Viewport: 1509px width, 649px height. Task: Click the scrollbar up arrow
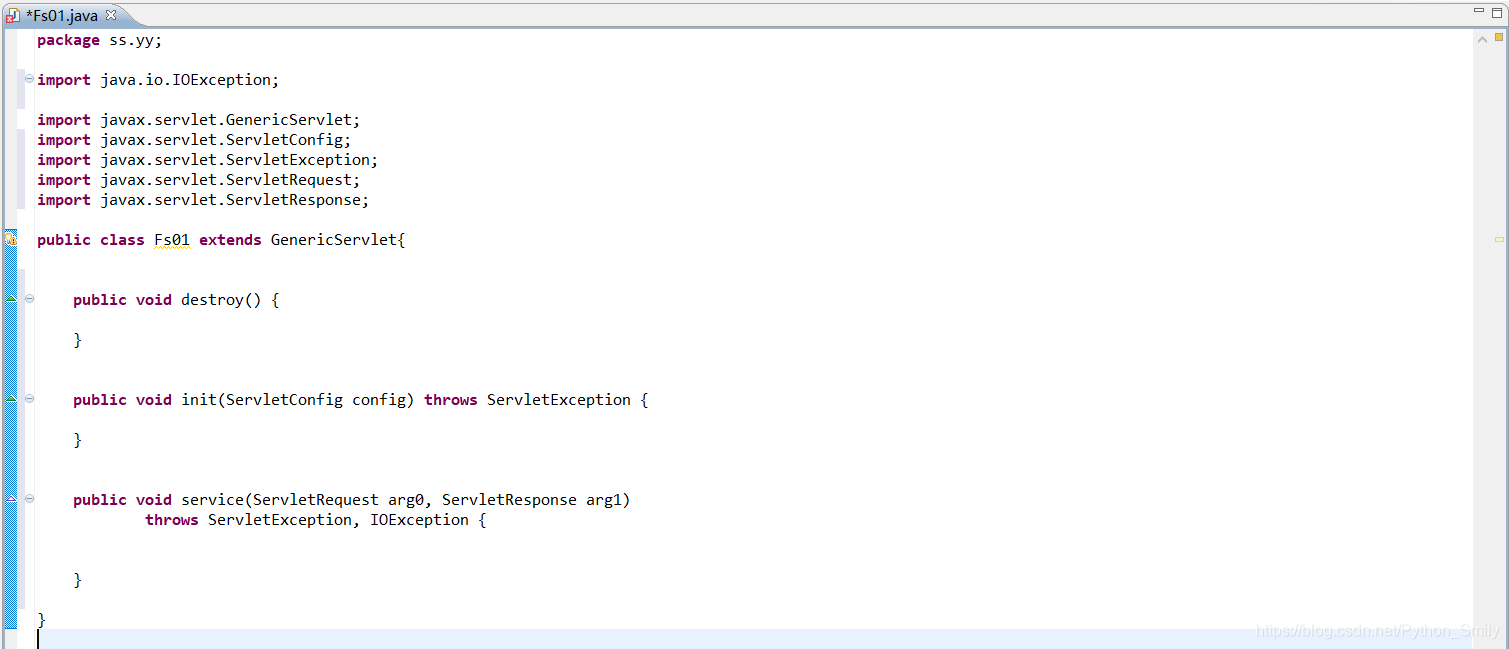1483,39
